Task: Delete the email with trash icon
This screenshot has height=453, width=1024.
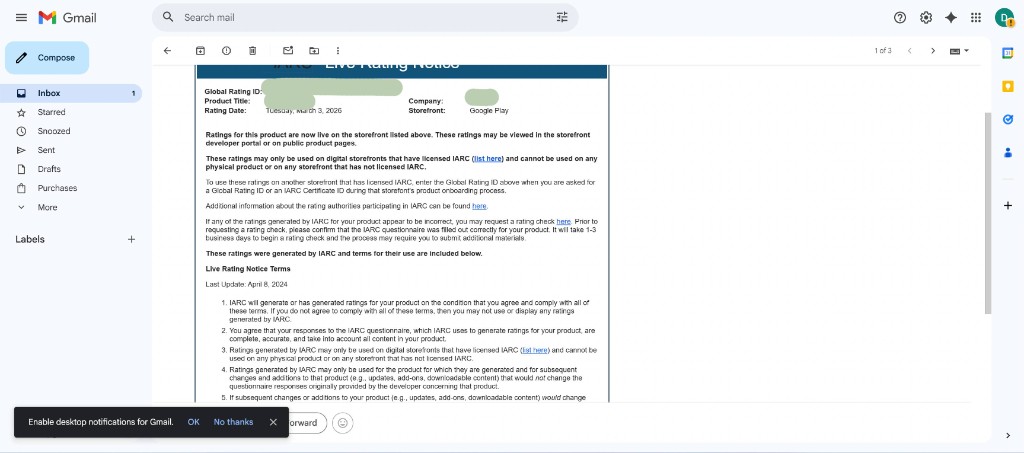Action: pyautogui.click(x=252, y=50)
